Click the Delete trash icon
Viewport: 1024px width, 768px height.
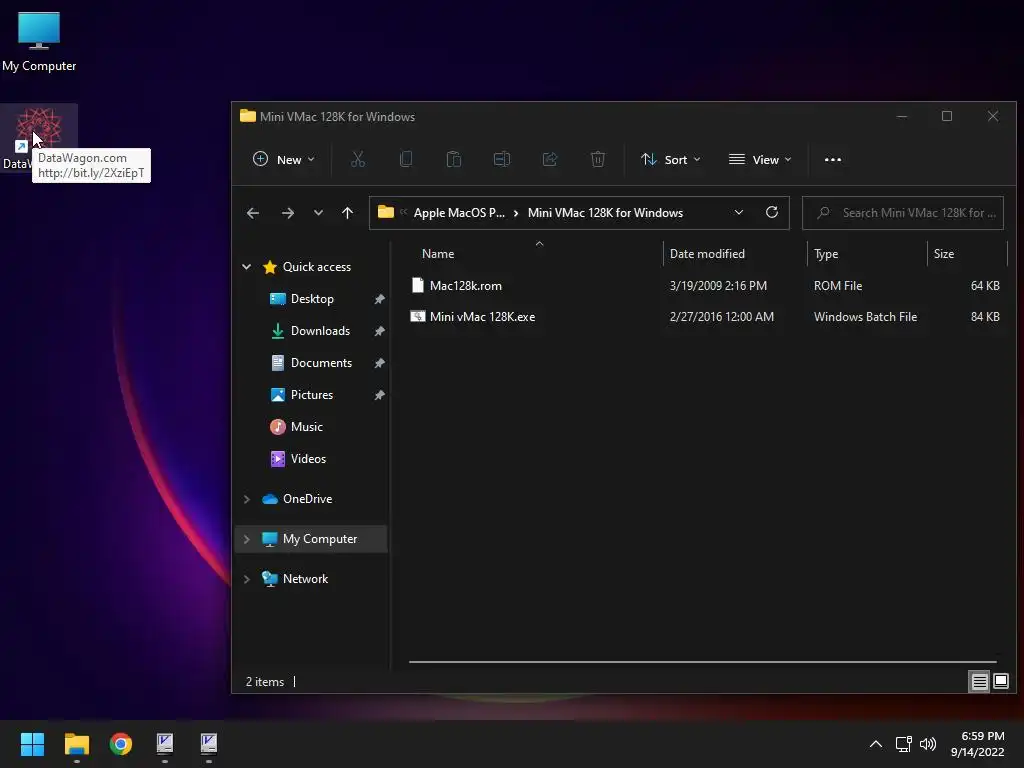coord(598,159)
